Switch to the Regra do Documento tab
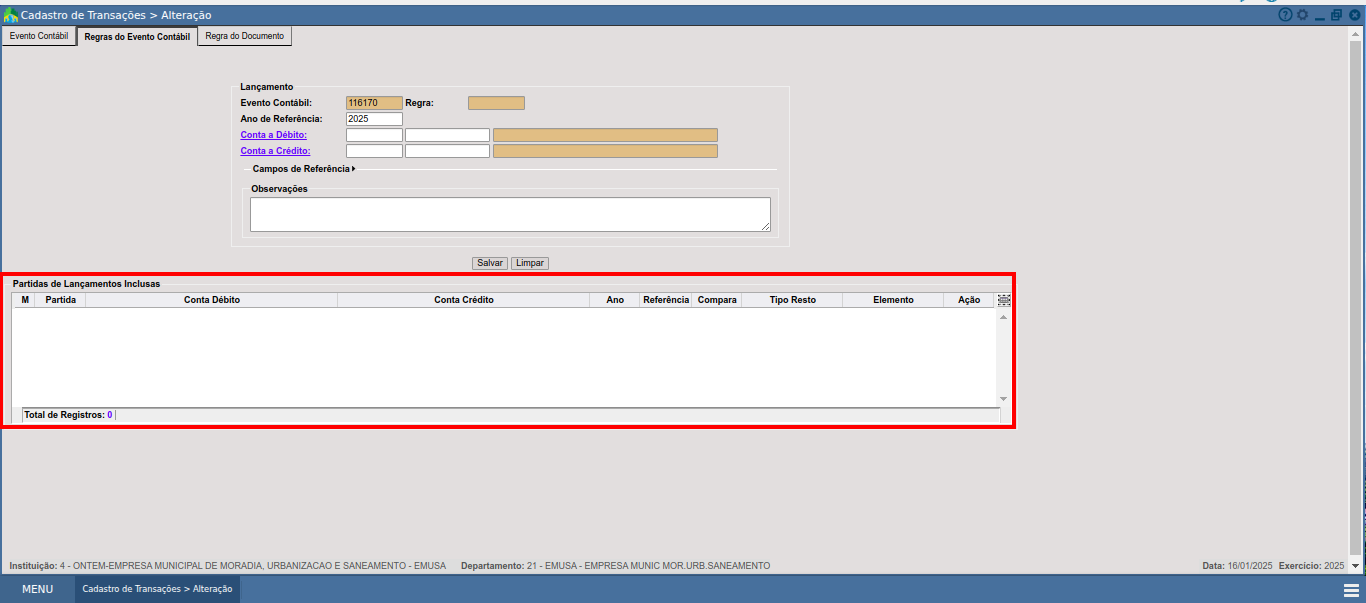This screenshot has height=603, width=1366. pos(245,36)
